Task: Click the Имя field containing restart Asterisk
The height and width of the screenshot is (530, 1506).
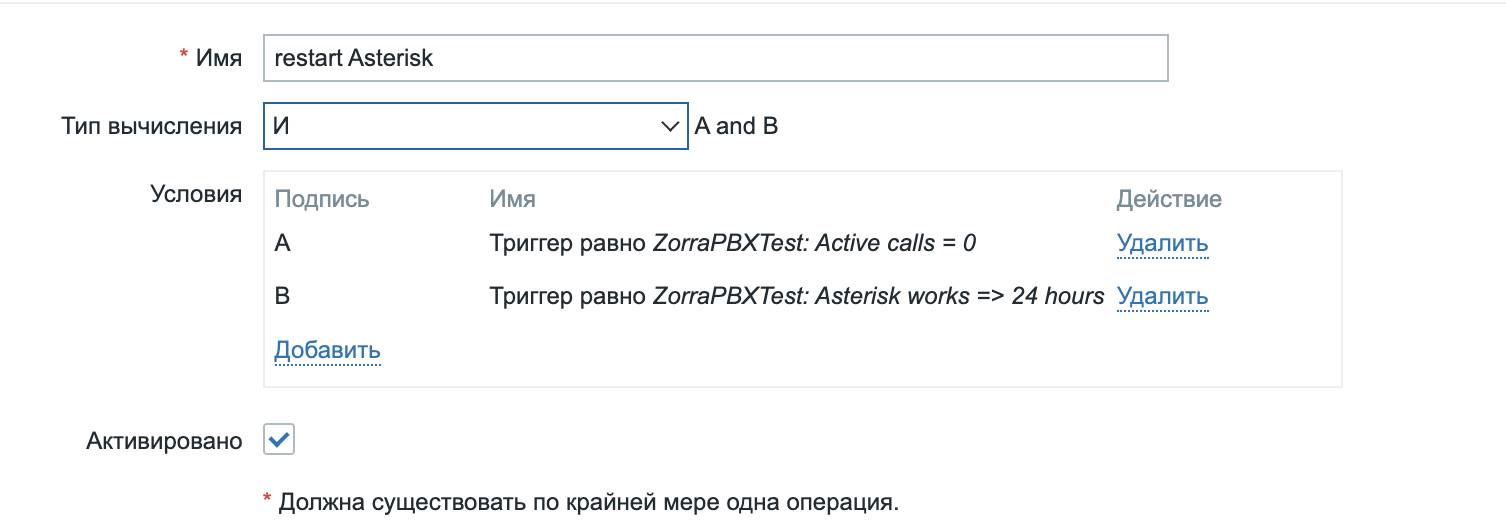Action: (714, 58)
